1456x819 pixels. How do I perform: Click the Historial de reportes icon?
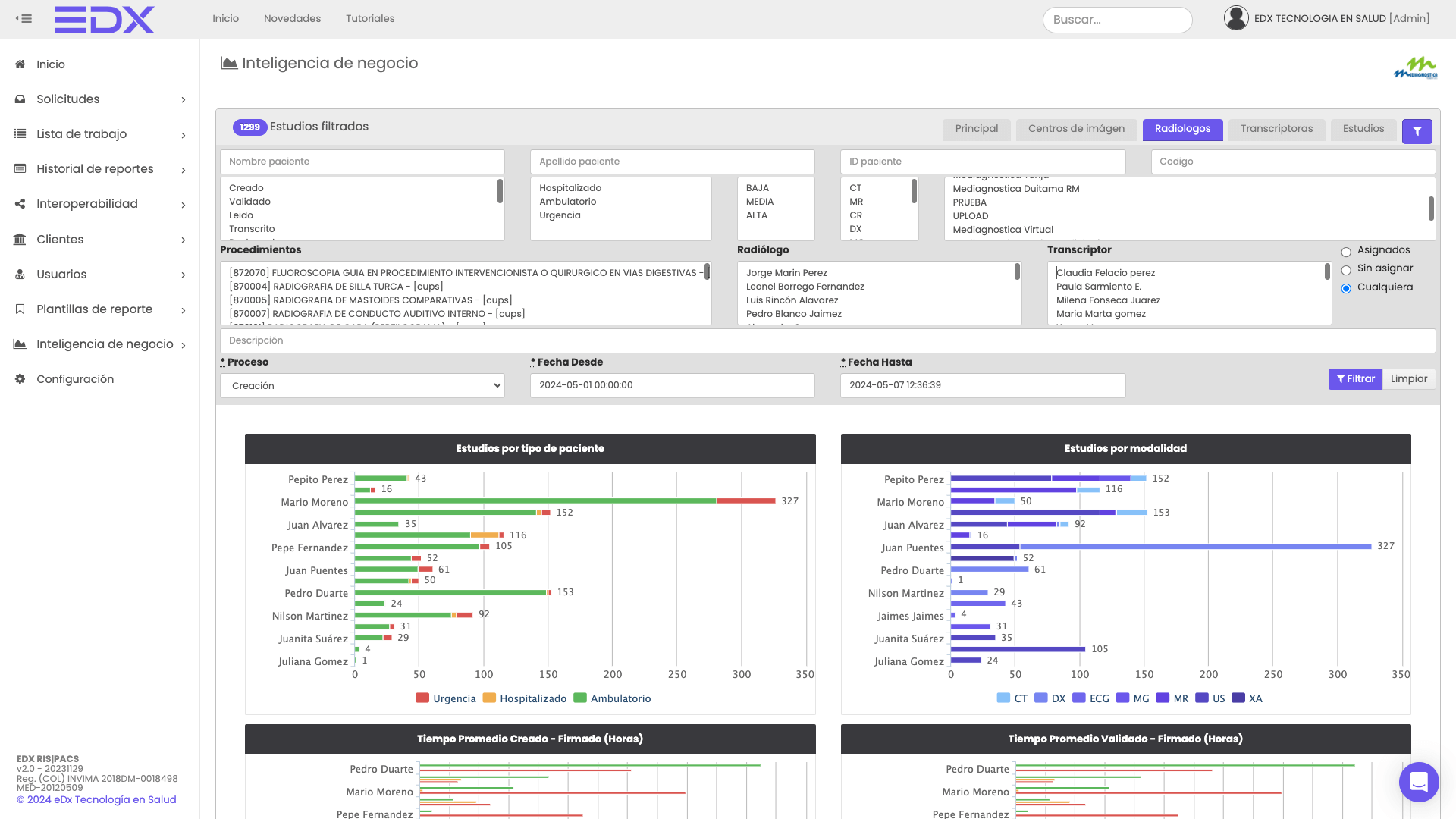[x=20, y=169]
